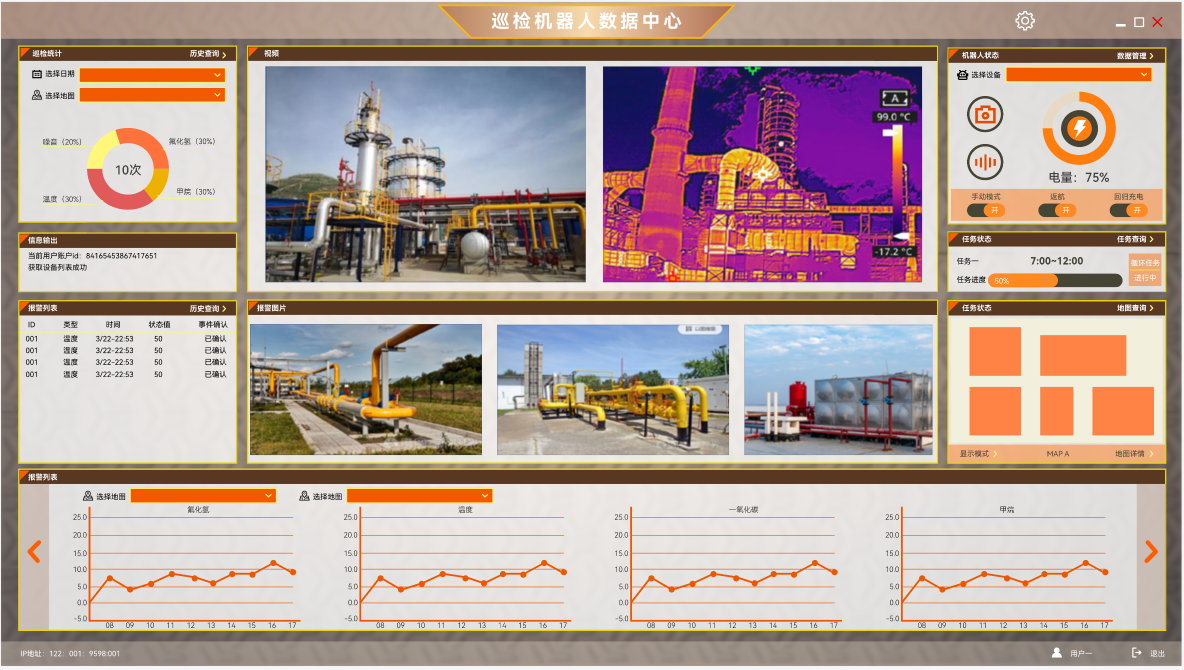Expand the 显示模式 option

[978, 454]
